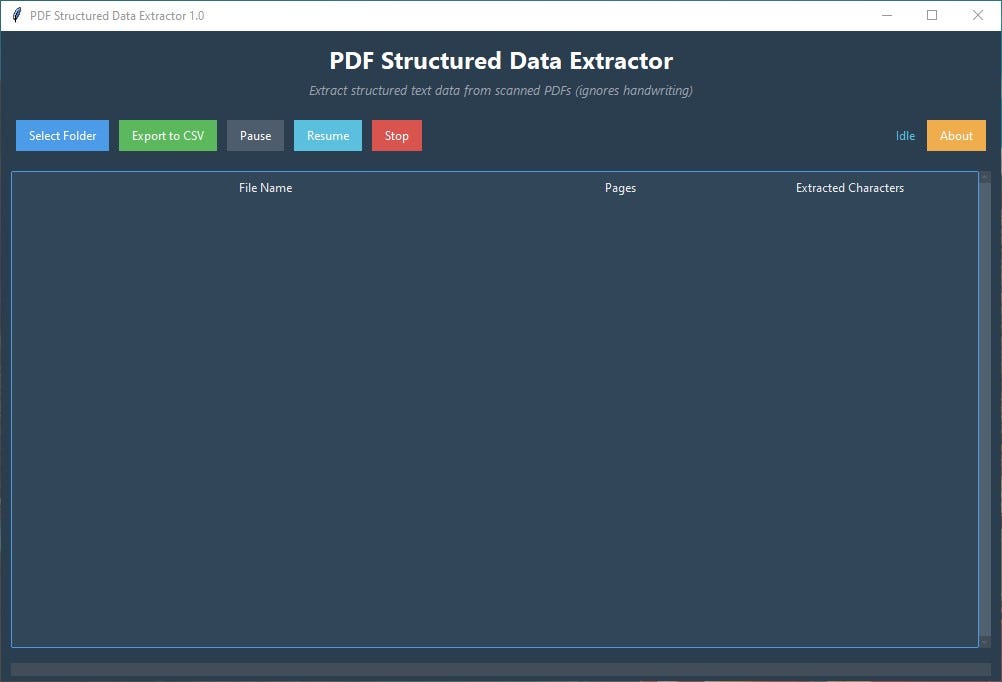This screenshot has height=682, width=1002.
Task: Click the Idle status label
Action: pos(905,136)
